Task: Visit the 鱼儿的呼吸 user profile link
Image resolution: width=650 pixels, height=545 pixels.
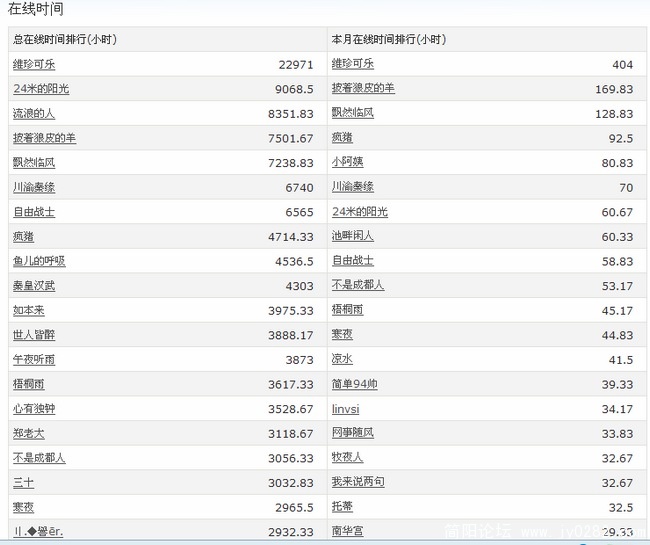Action: (39, 261)
